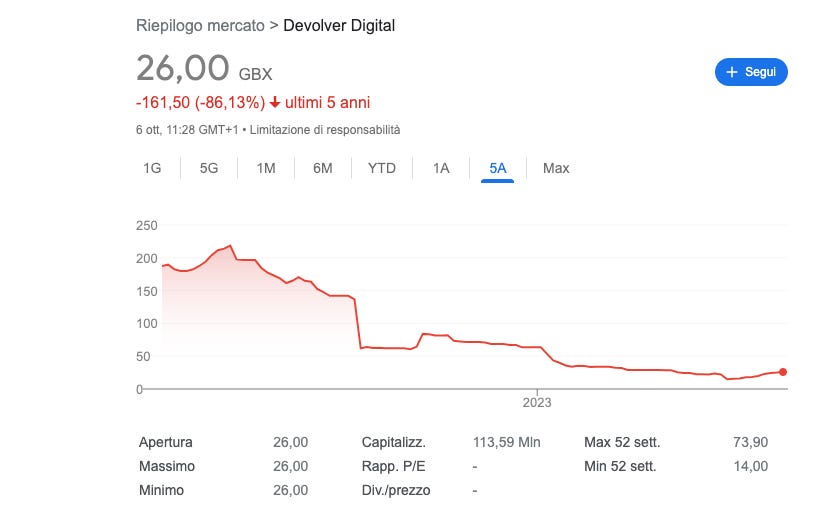The width and height of the screenshot is (837, 514).
Task: Click the Massimo label
Action: coord(167,466)
